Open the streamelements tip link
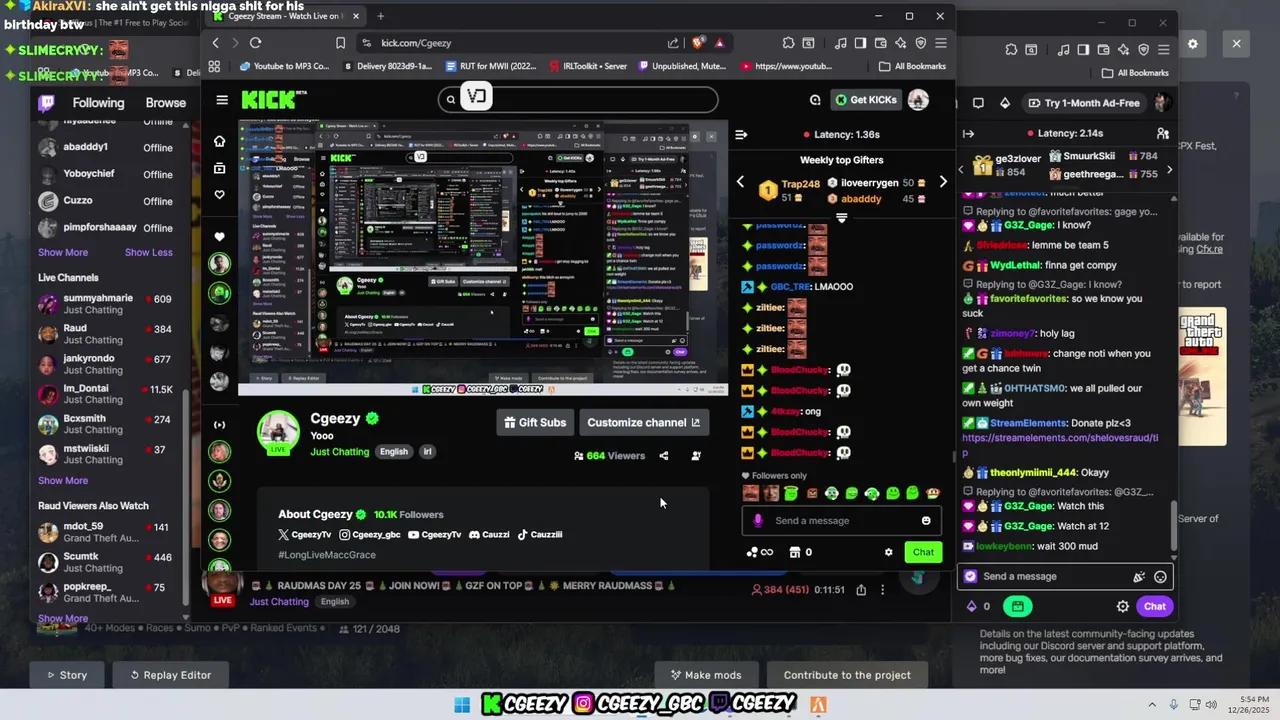This screenshot has width=1280, height=720. [x=1060, y=444]
